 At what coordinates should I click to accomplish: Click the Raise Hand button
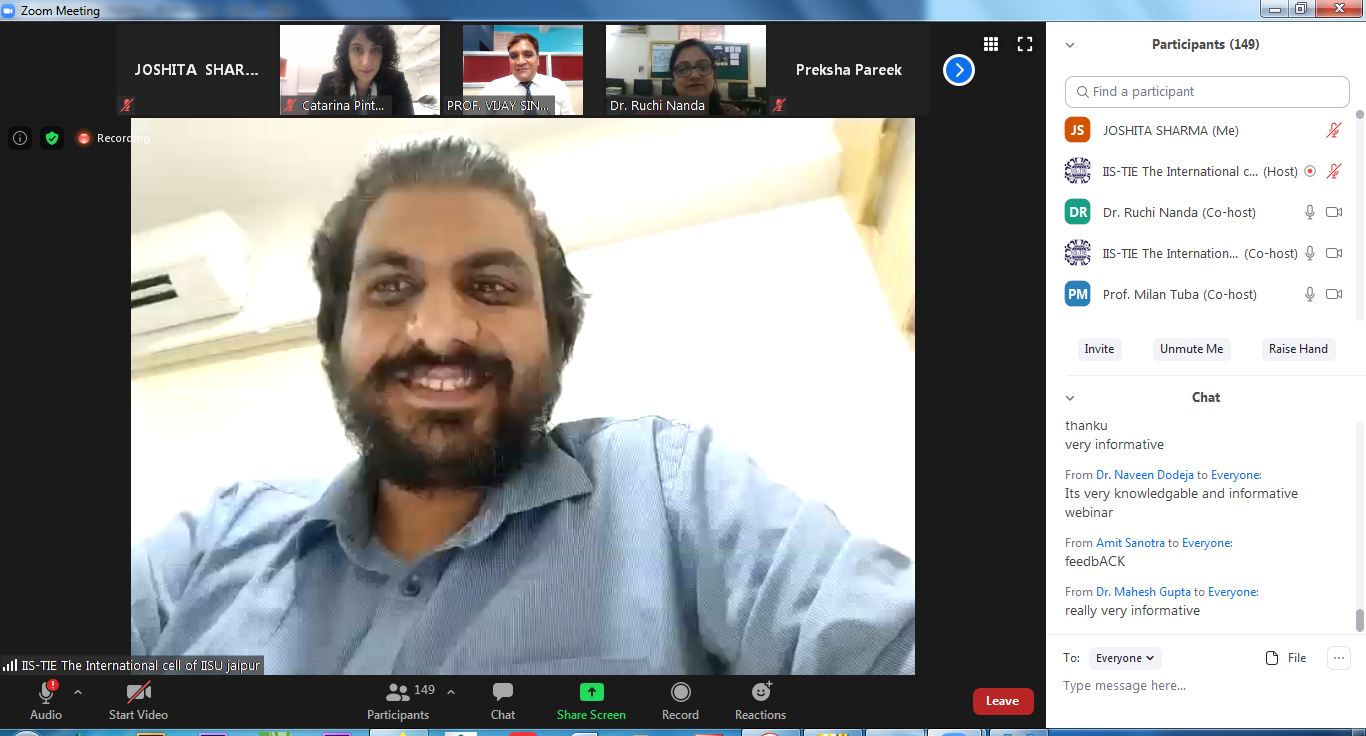1298,349
